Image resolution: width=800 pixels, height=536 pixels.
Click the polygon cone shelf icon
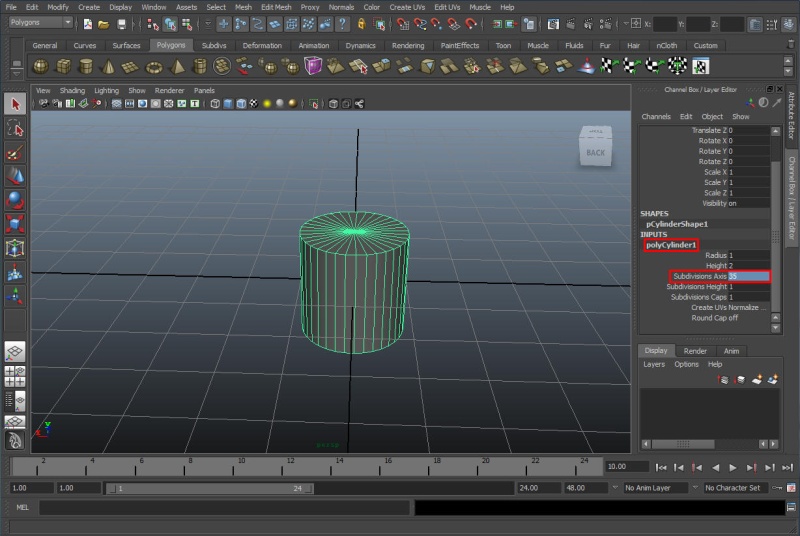tap(108, 66)
